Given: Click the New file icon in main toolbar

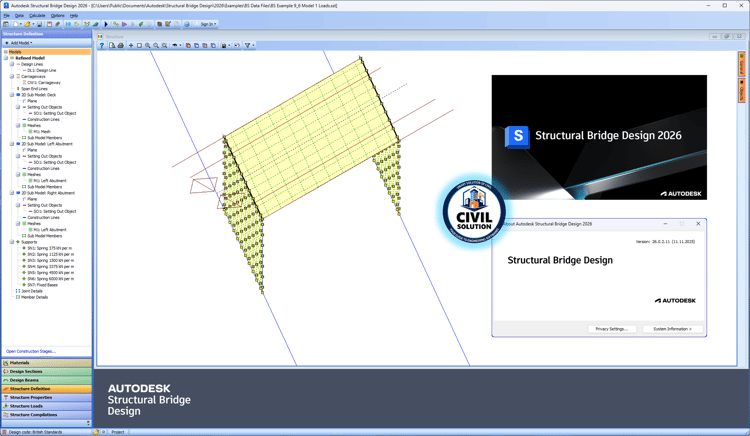Looking at the screenshot, I should pyautogui.click(x=16, y=24).
